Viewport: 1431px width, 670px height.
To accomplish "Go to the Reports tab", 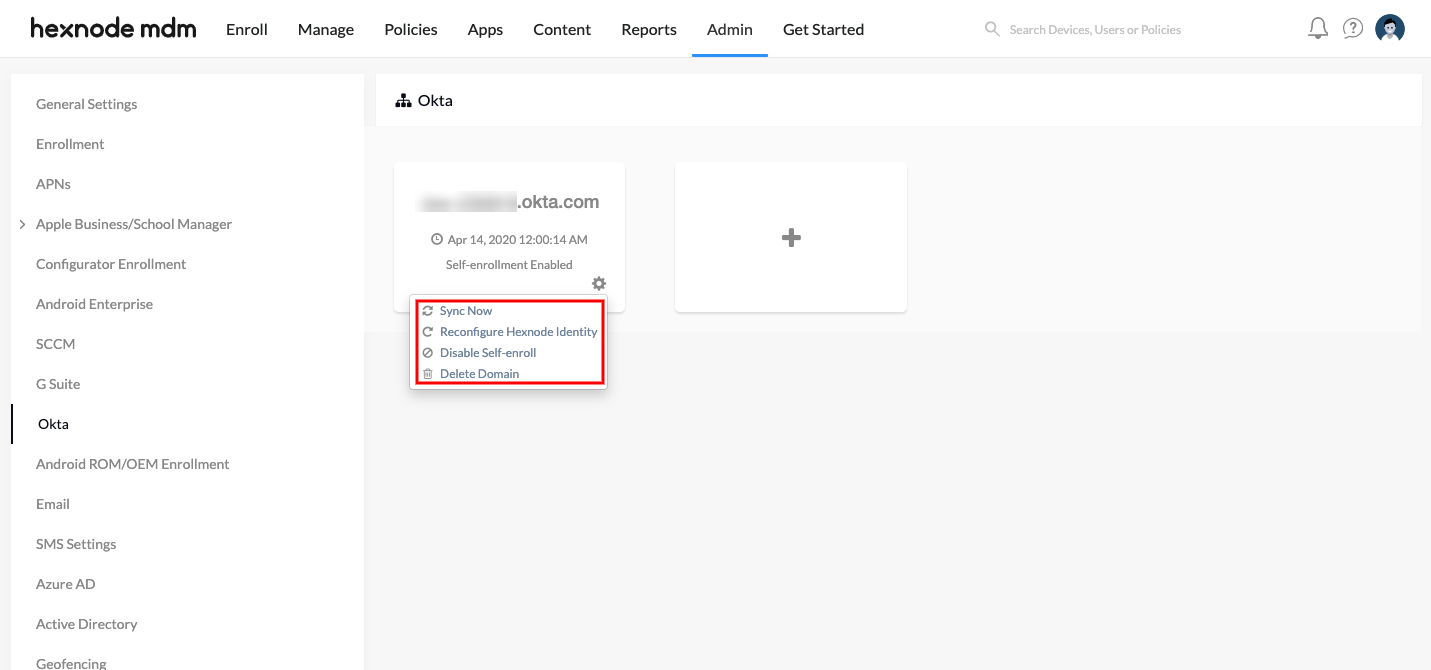I will (649, 29).
